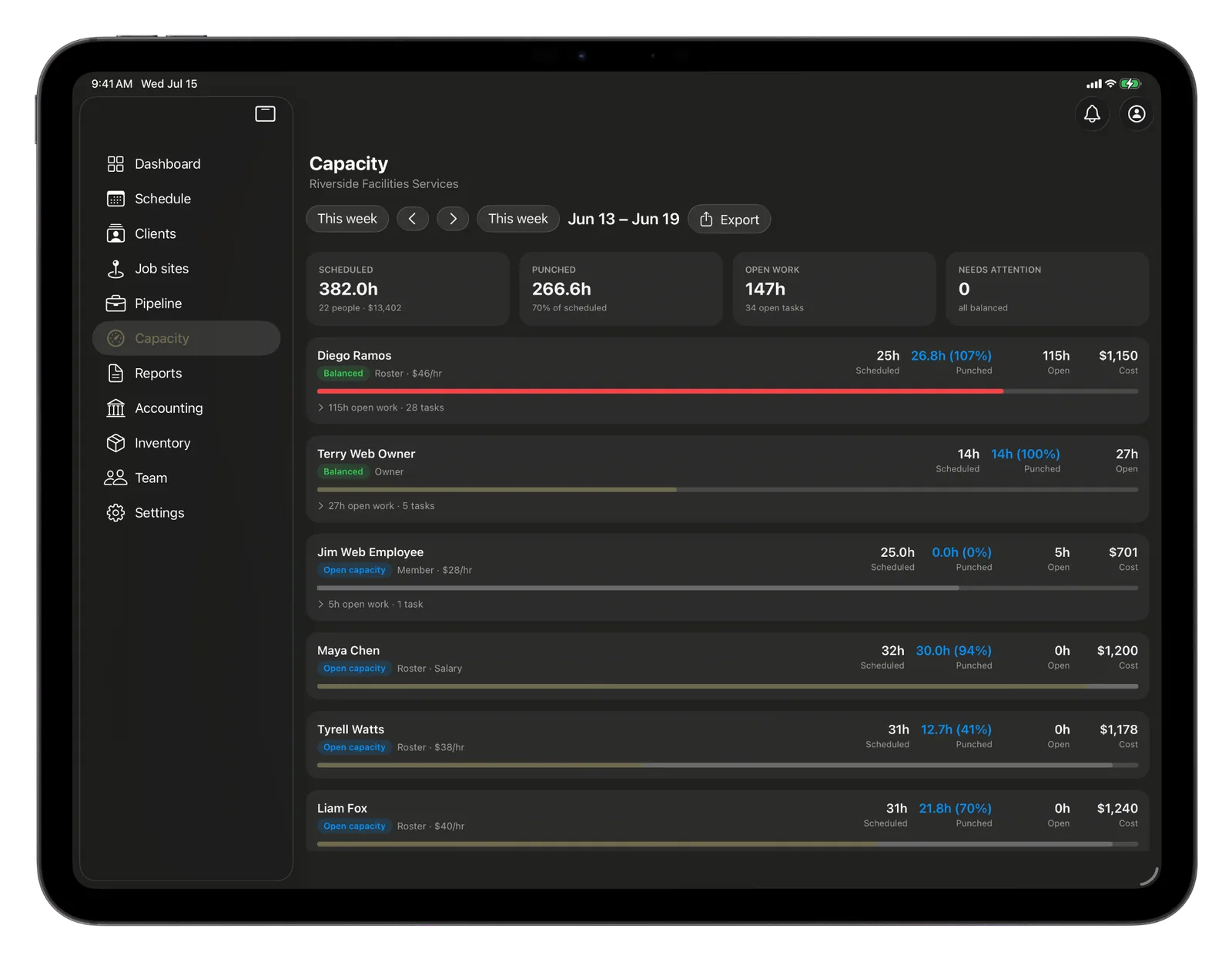Click the Inventory box icon

coord(115,443)
